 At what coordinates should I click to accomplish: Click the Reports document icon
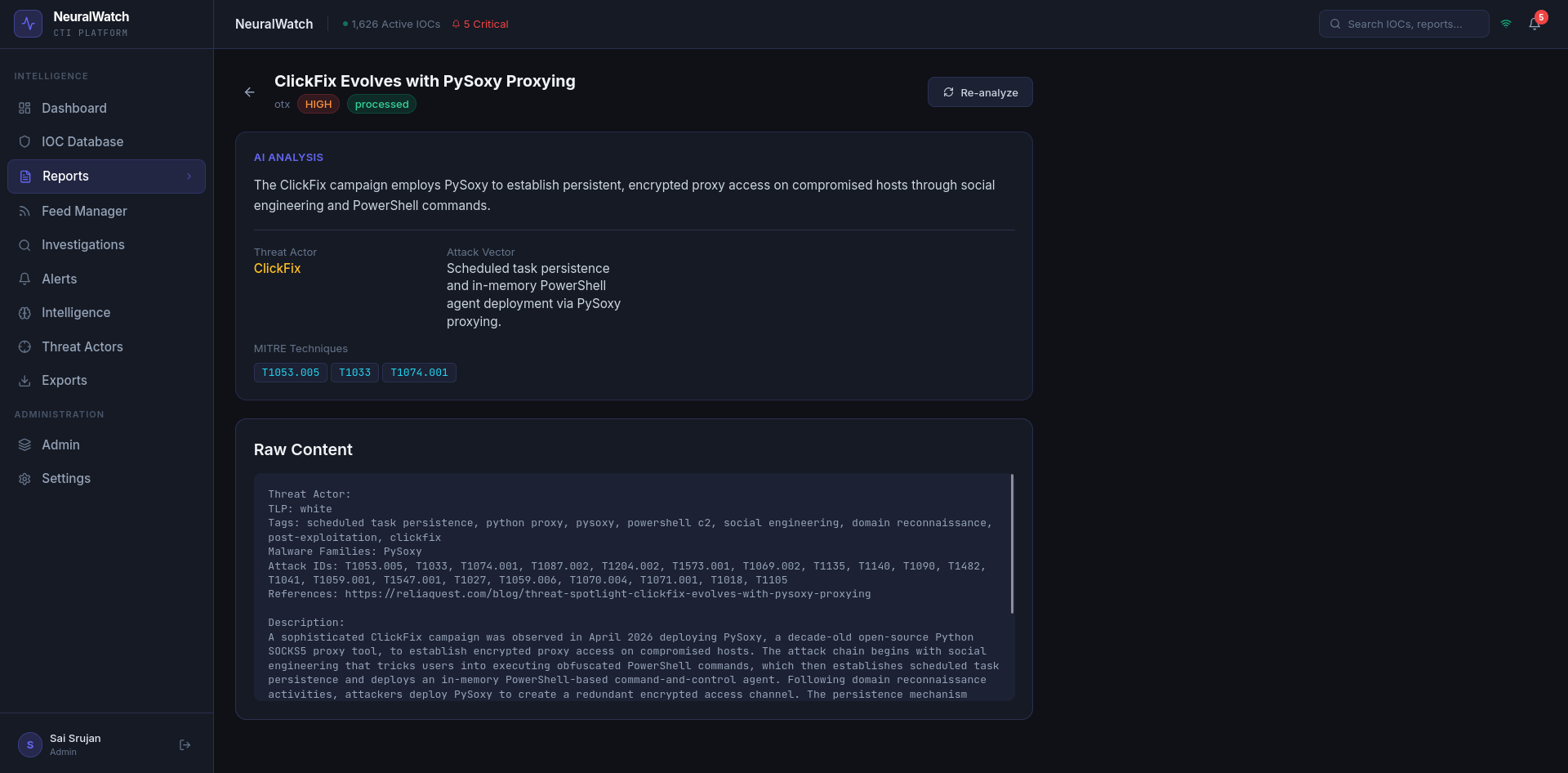25,176
